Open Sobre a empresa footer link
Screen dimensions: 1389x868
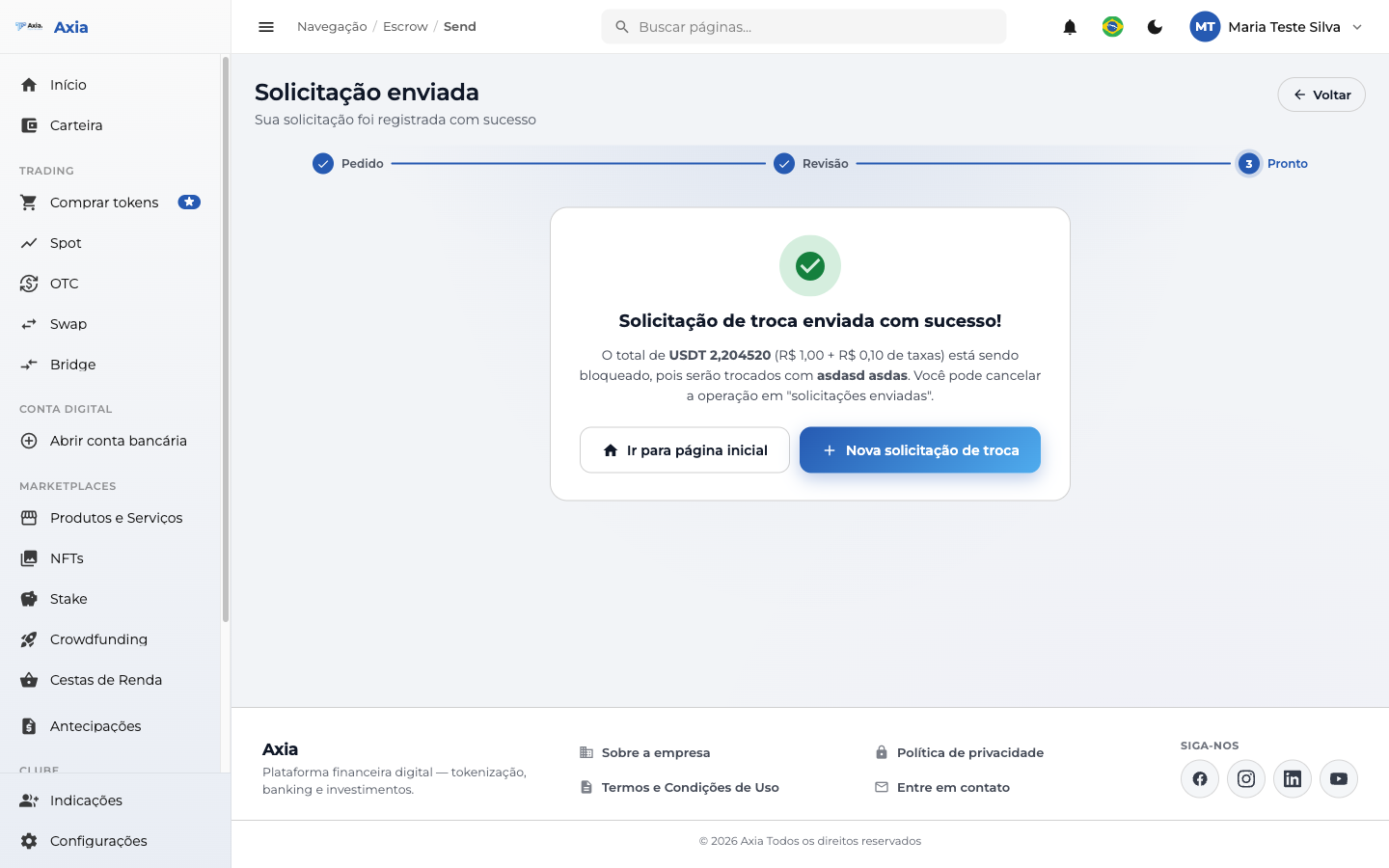click(x=644, y=753)
